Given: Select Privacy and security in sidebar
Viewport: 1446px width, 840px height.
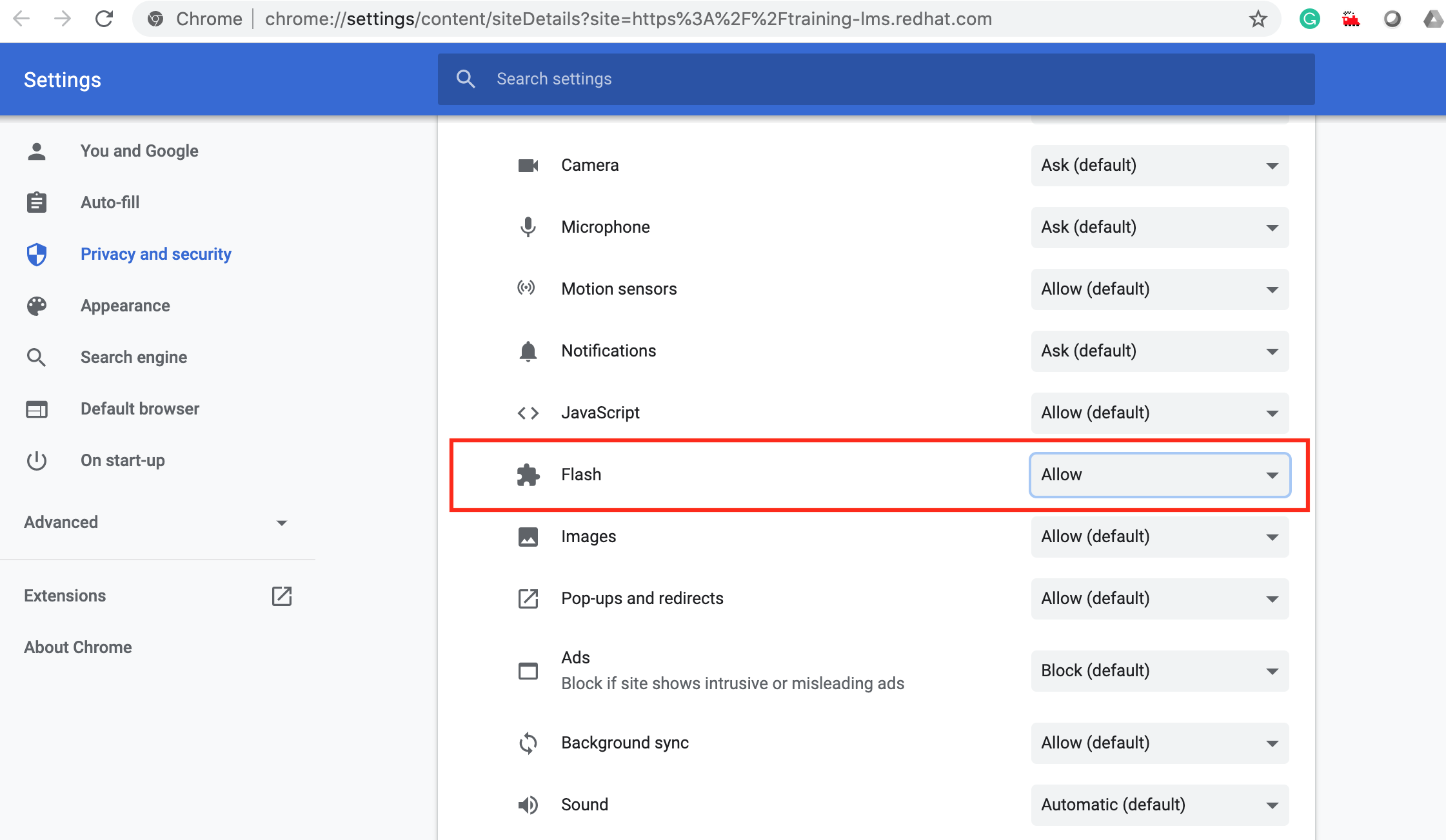Looking at the screenshot, I should [x=155, y=254].
